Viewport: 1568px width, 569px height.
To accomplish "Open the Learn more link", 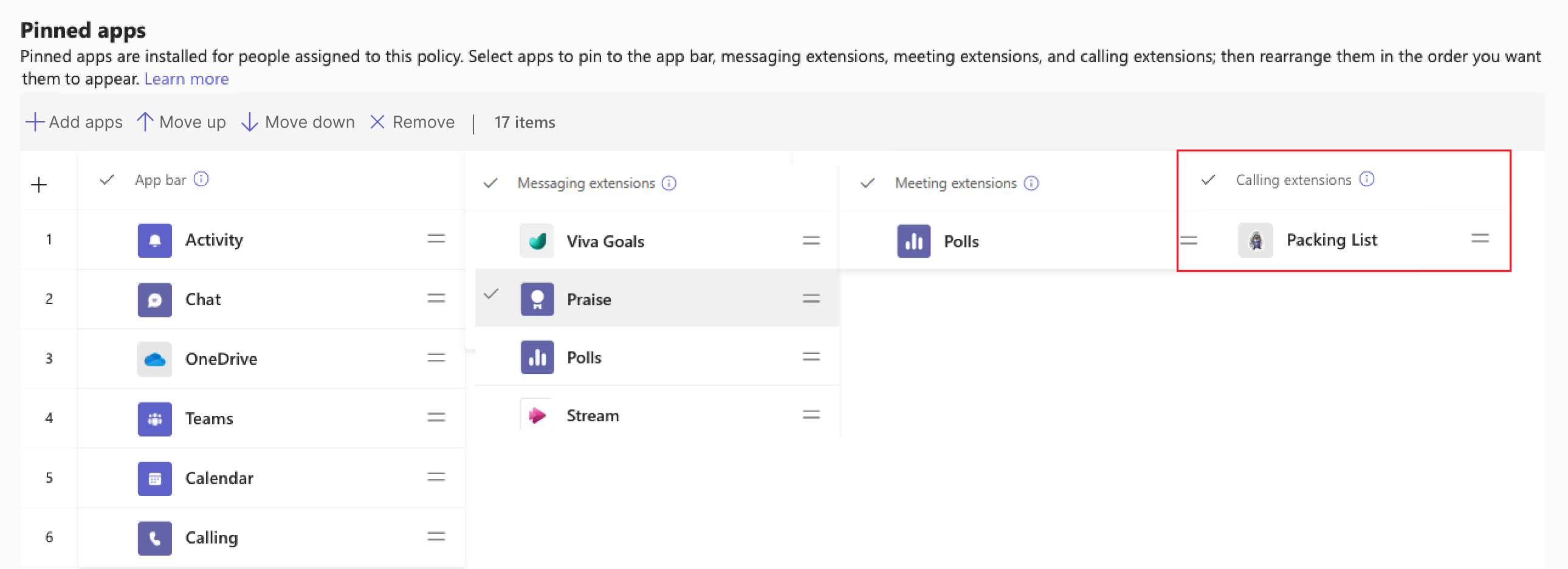I will pos(186,79).
